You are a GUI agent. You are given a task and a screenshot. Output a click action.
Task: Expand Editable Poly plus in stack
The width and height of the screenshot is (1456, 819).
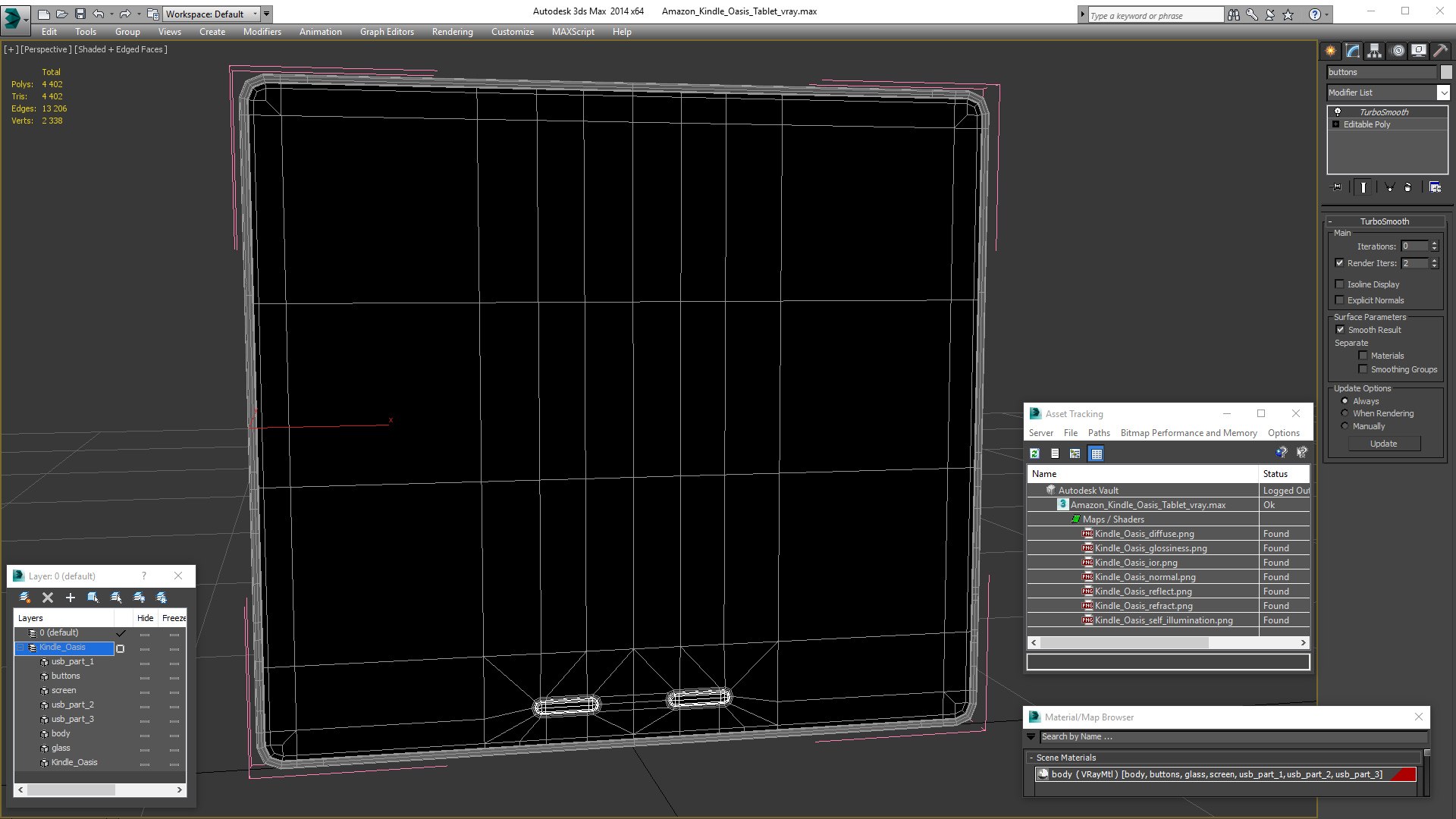click(1336, 124)
